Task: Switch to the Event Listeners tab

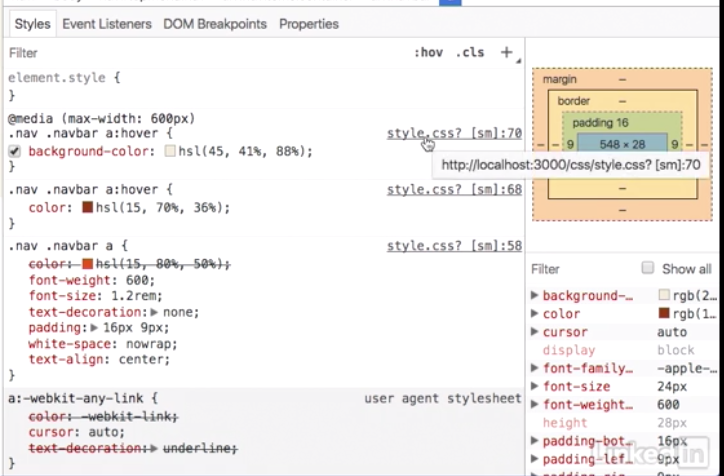Action: click(x=107, y=24)
